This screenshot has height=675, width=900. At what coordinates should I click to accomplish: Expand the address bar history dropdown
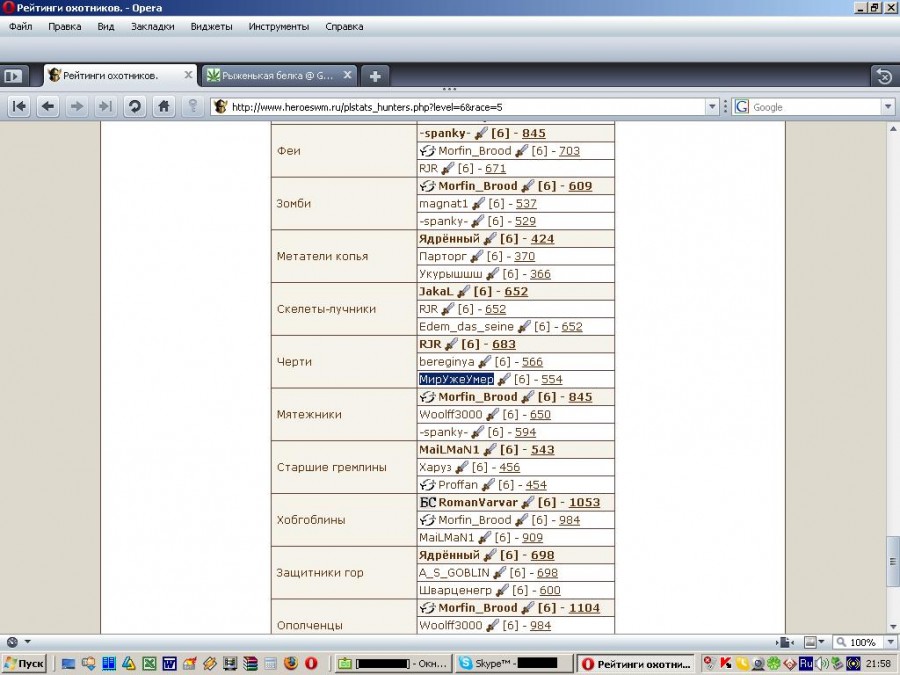pos(712,107)
